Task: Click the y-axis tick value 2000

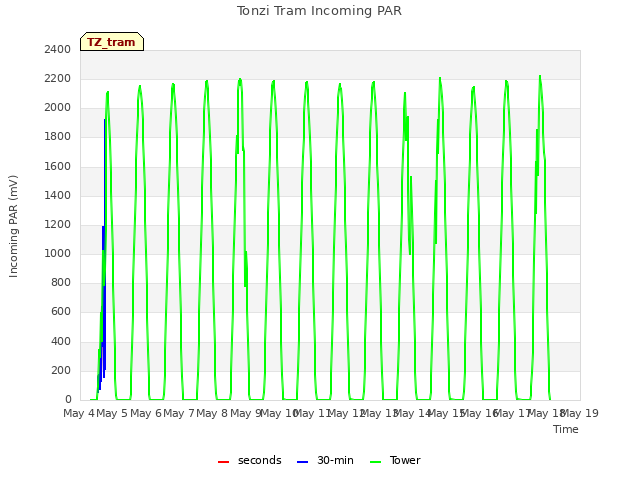Action: (58, 108)
